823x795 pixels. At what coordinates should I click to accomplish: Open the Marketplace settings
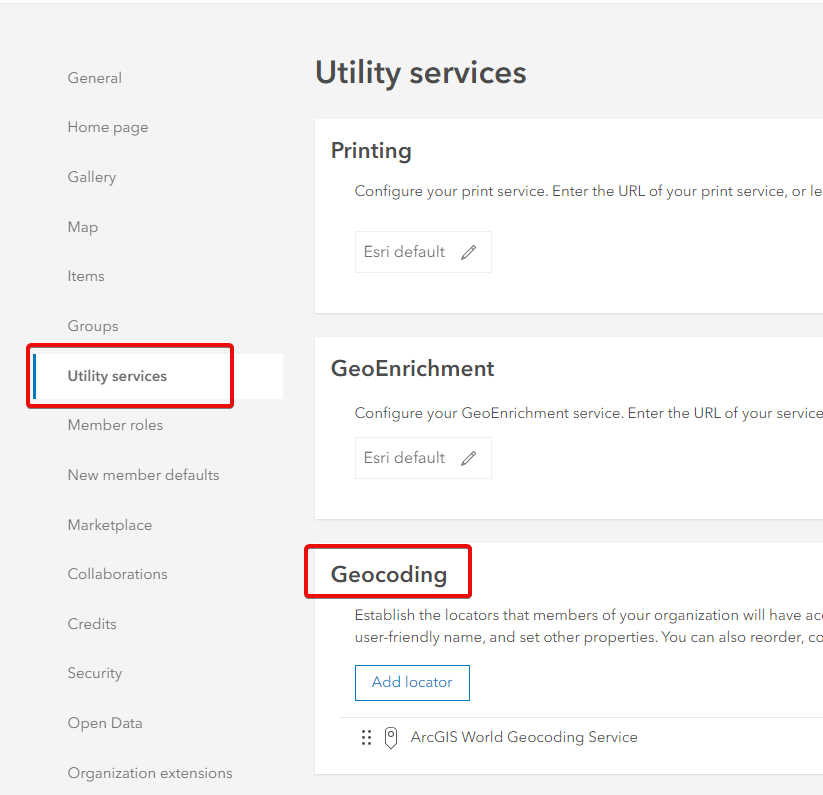(110, 525)
